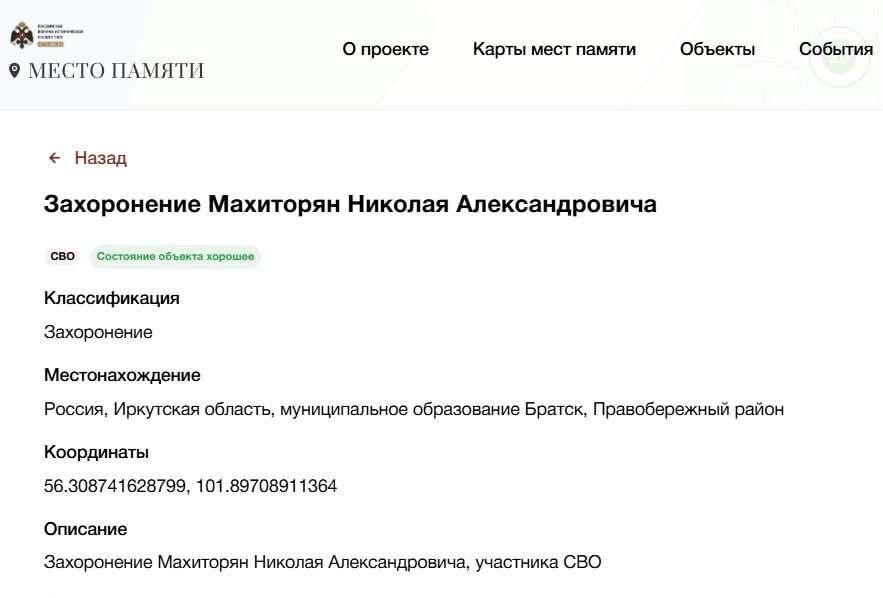Click the burial page title heading
The width and height of the screenshot is (883, 598).
click(x=350, y=205)
